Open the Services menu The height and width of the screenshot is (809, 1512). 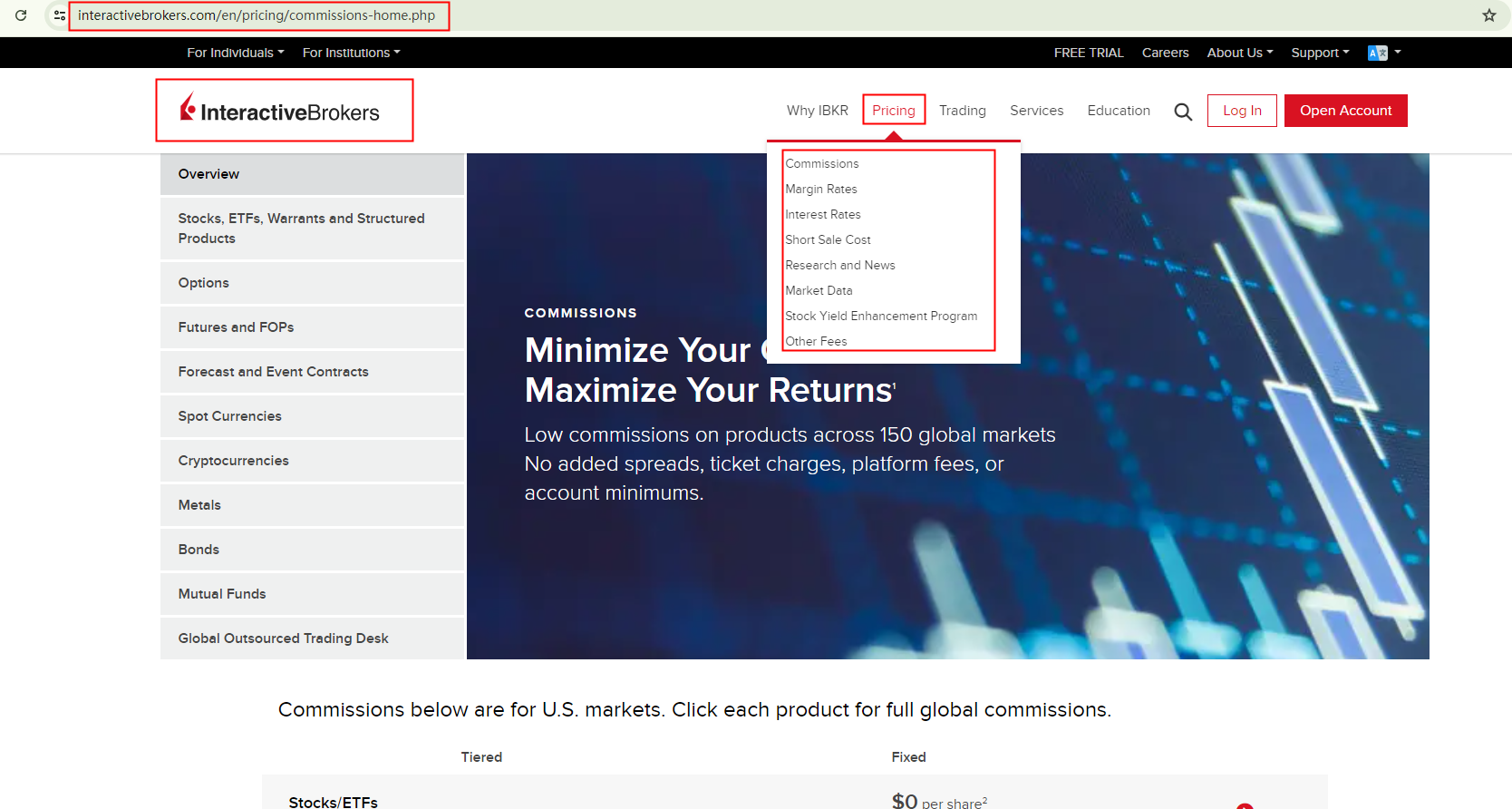click(1037, 111)
